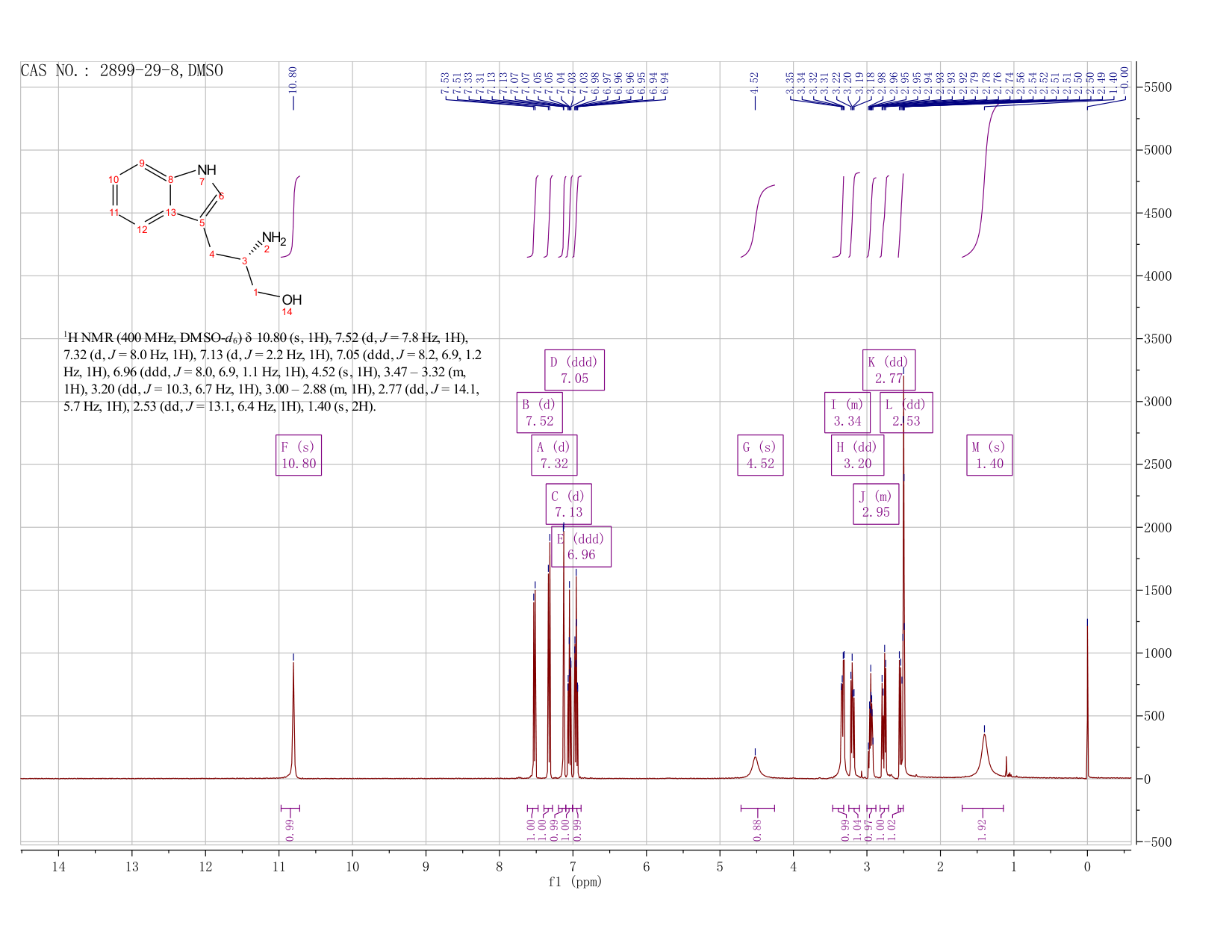Select the I (m) 3.34 multiplet box
The height and width of the screenshot is (952, 1232).
pyautogui.click(x=847, y=413)
